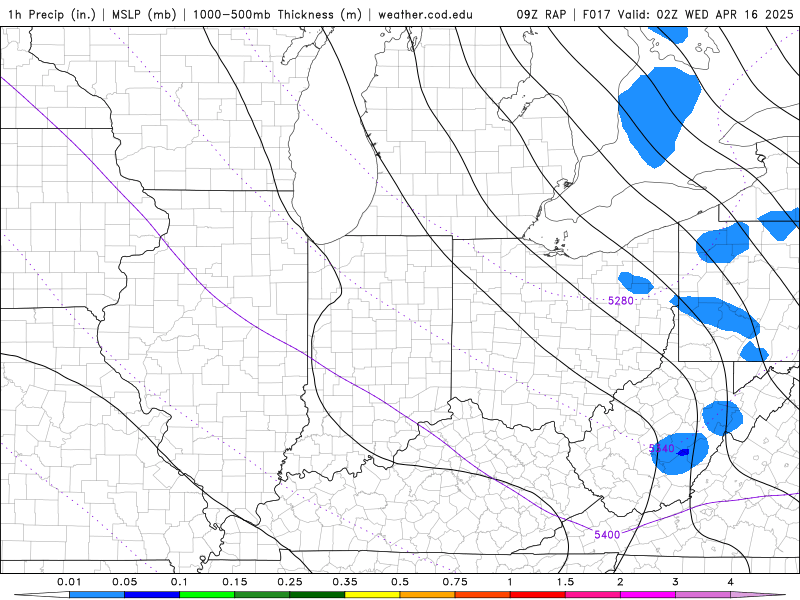The width and height of the screenshot is (800, 600).
Task: Click the 0.15 legend value
Action: coord(235,582)
